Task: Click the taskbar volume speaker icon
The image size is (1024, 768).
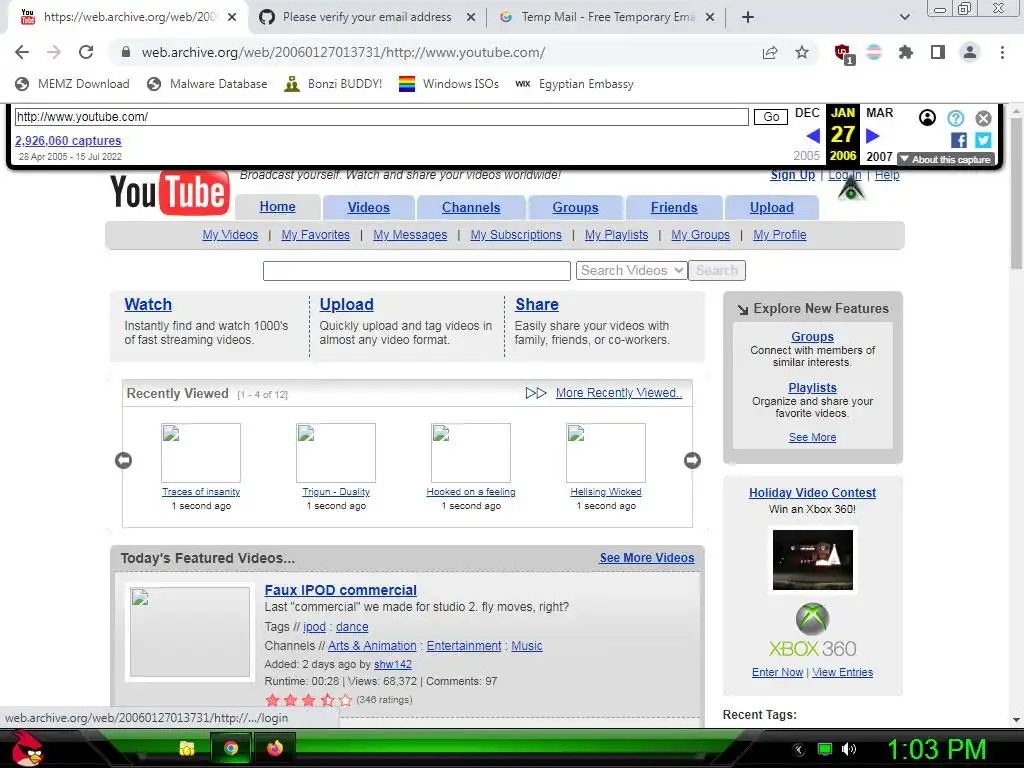Action: click(848, 749)
